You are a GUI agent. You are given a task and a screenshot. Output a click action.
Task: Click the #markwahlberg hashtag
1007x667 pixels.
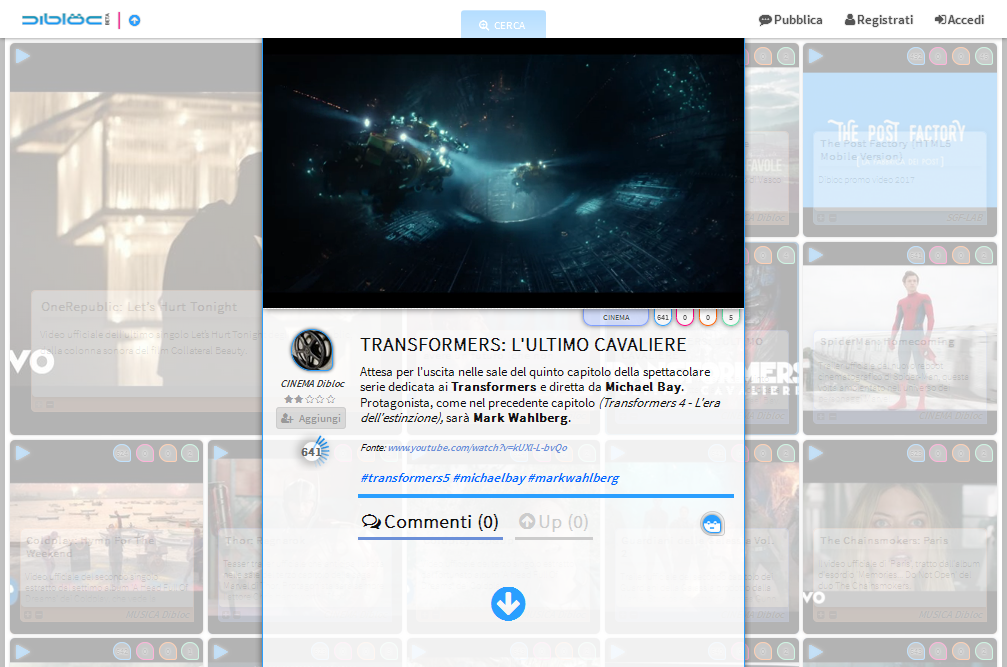point(574,478)
